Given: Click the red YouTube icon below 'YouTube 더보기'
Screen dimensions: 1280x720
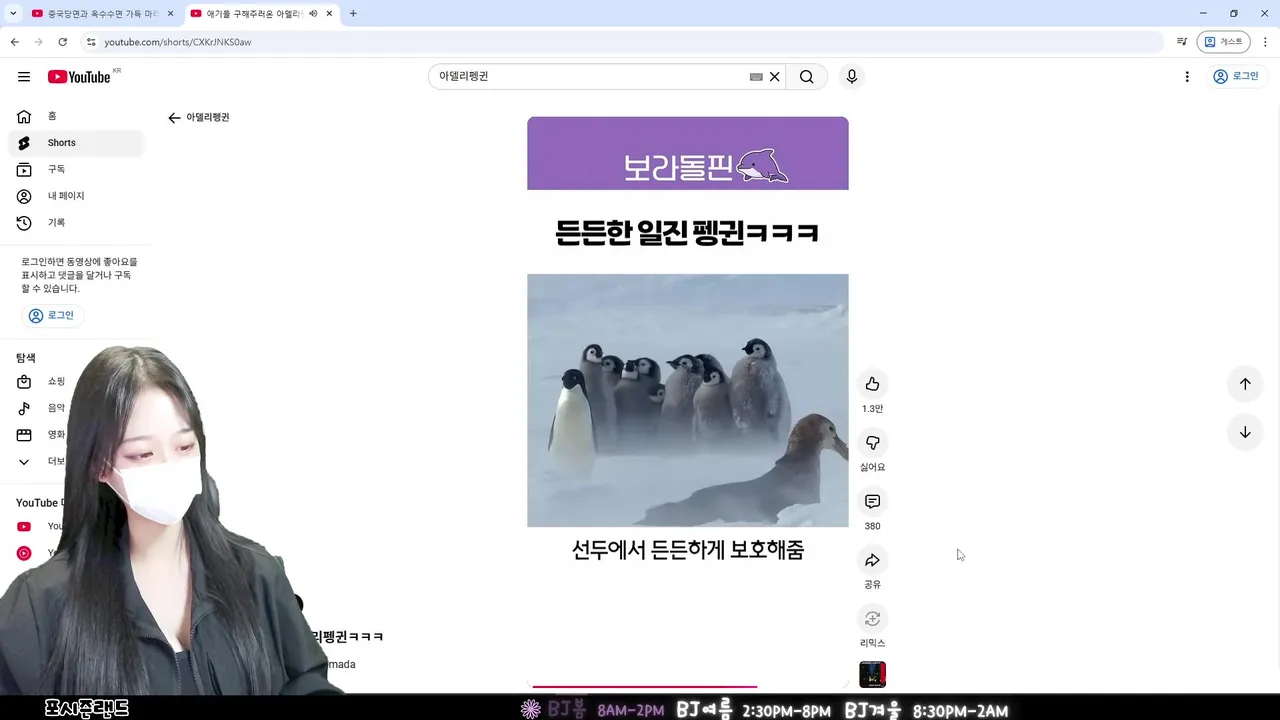Looking at the screenshot, I should [24, 527].
